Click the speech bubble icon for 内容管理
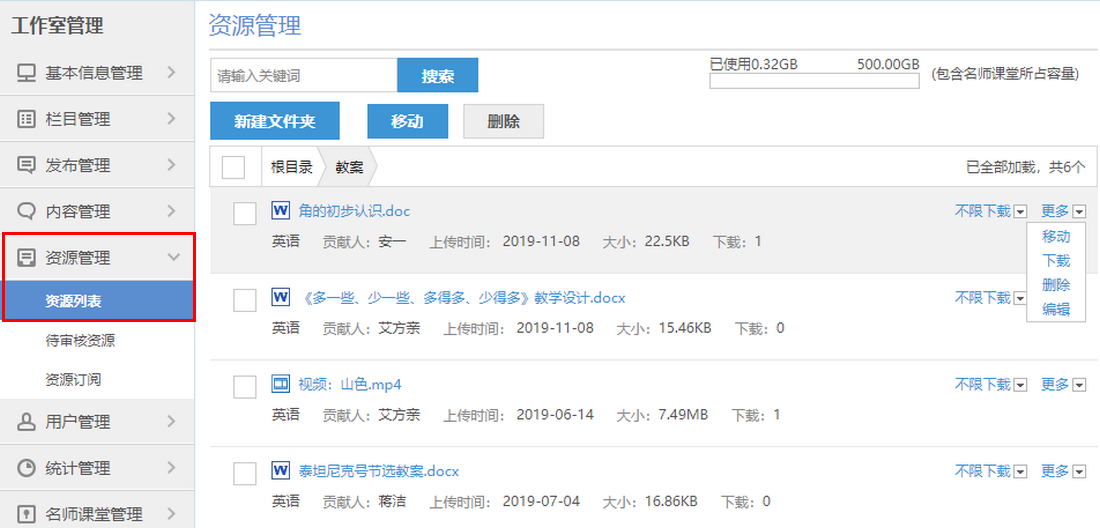 [27, 211]
